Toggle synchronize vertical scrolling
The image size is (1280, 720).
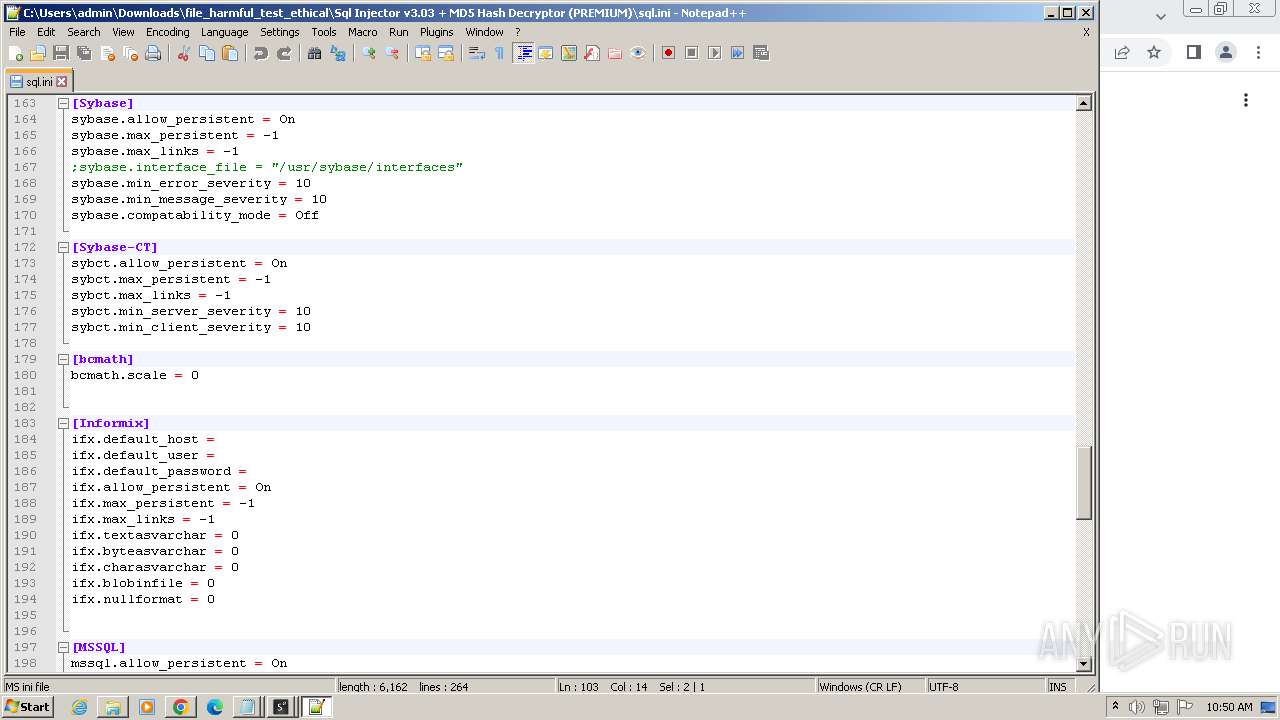(423, 53)
